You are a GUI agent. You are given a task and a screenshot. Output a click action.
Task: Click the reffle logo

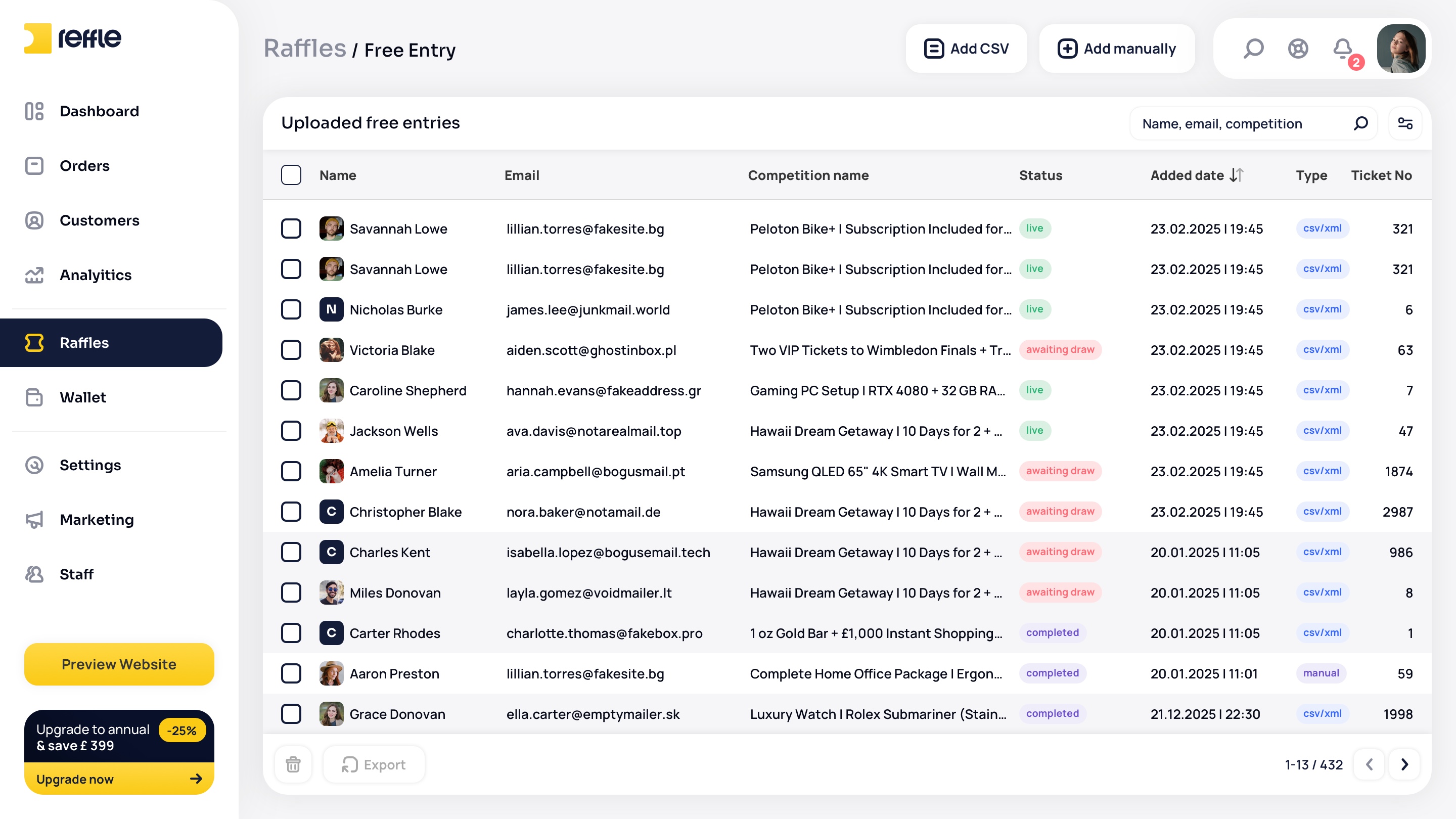pyautogui.click(x=73, y=38)
